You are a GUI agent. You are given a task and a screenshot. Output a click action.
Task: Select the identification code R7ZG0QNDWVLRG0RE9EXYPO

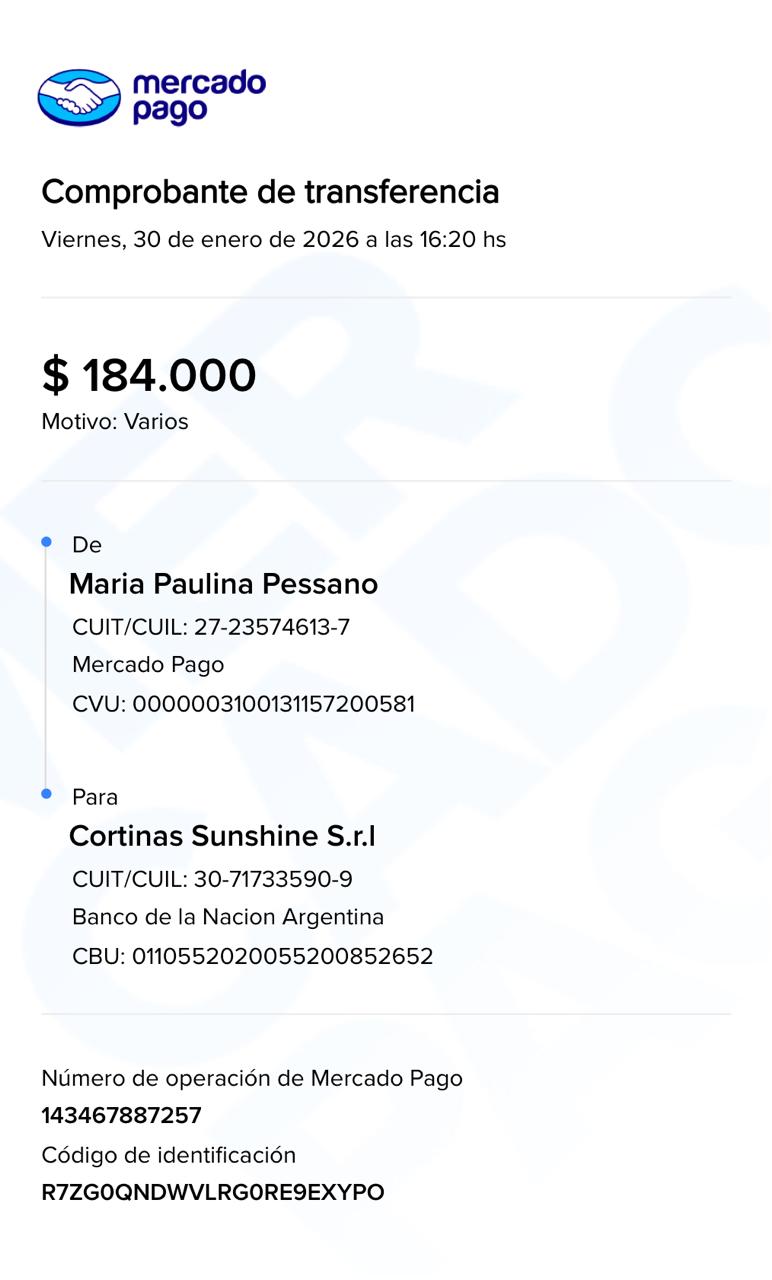click(213, 1193)
